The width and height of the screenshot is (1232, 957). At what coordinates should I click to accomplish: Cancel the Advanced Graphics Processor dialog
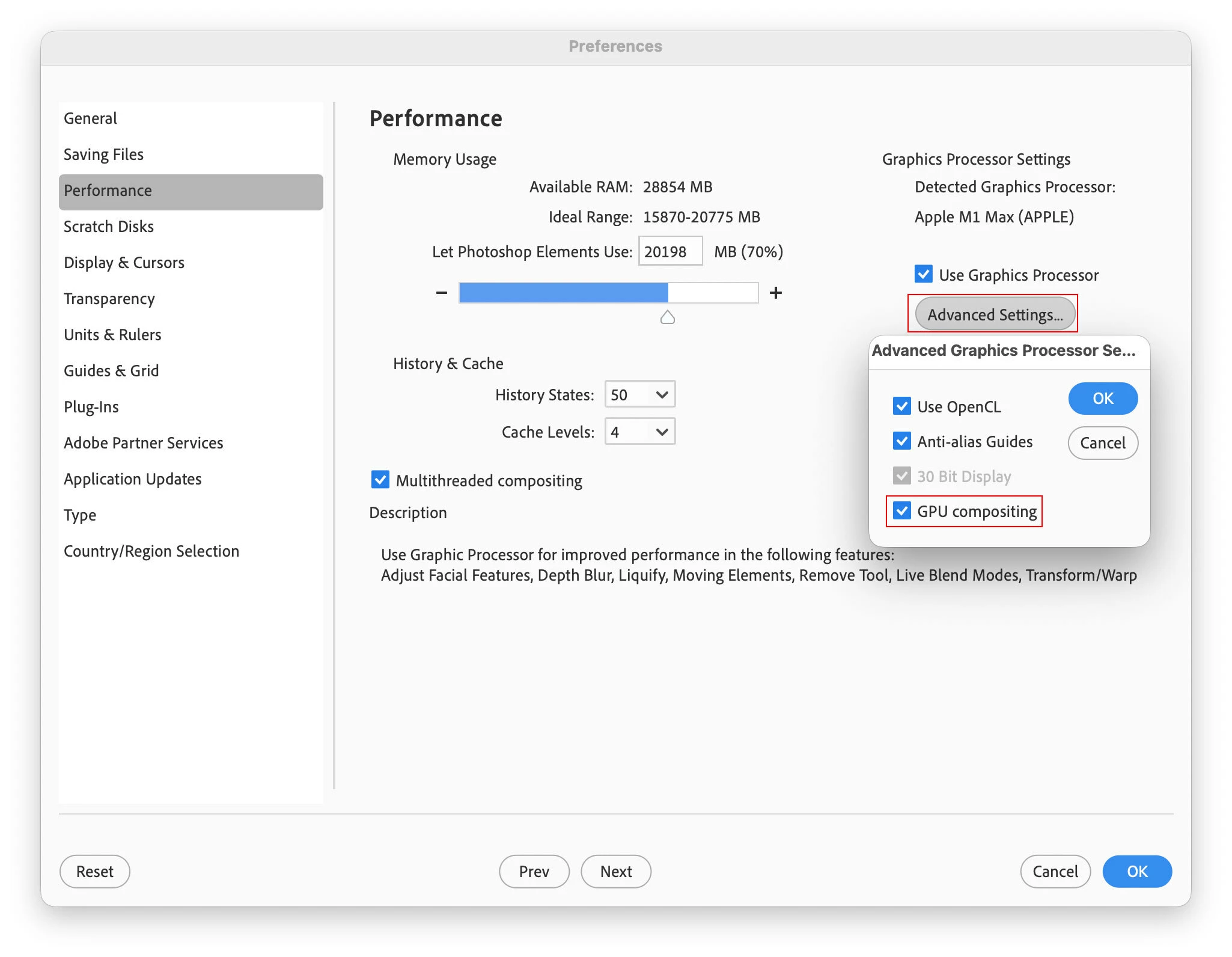tap(1102, 443)
